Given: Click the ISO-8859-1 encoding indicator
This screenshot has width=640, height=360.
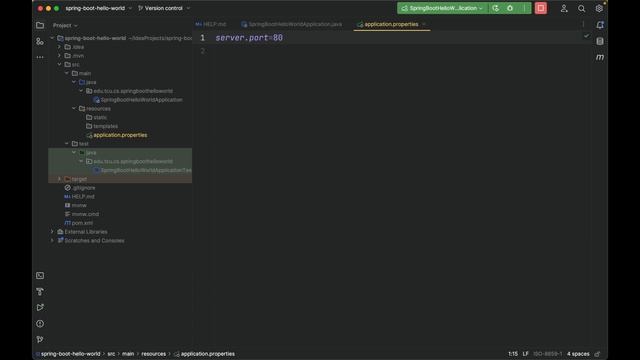Looking at the screenshot, I should point(547,354).
